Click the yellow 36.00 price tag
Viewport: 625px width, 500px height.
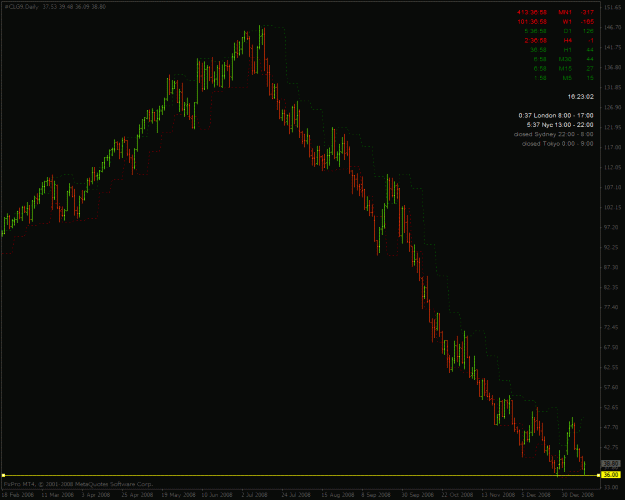tap(611, 475)
